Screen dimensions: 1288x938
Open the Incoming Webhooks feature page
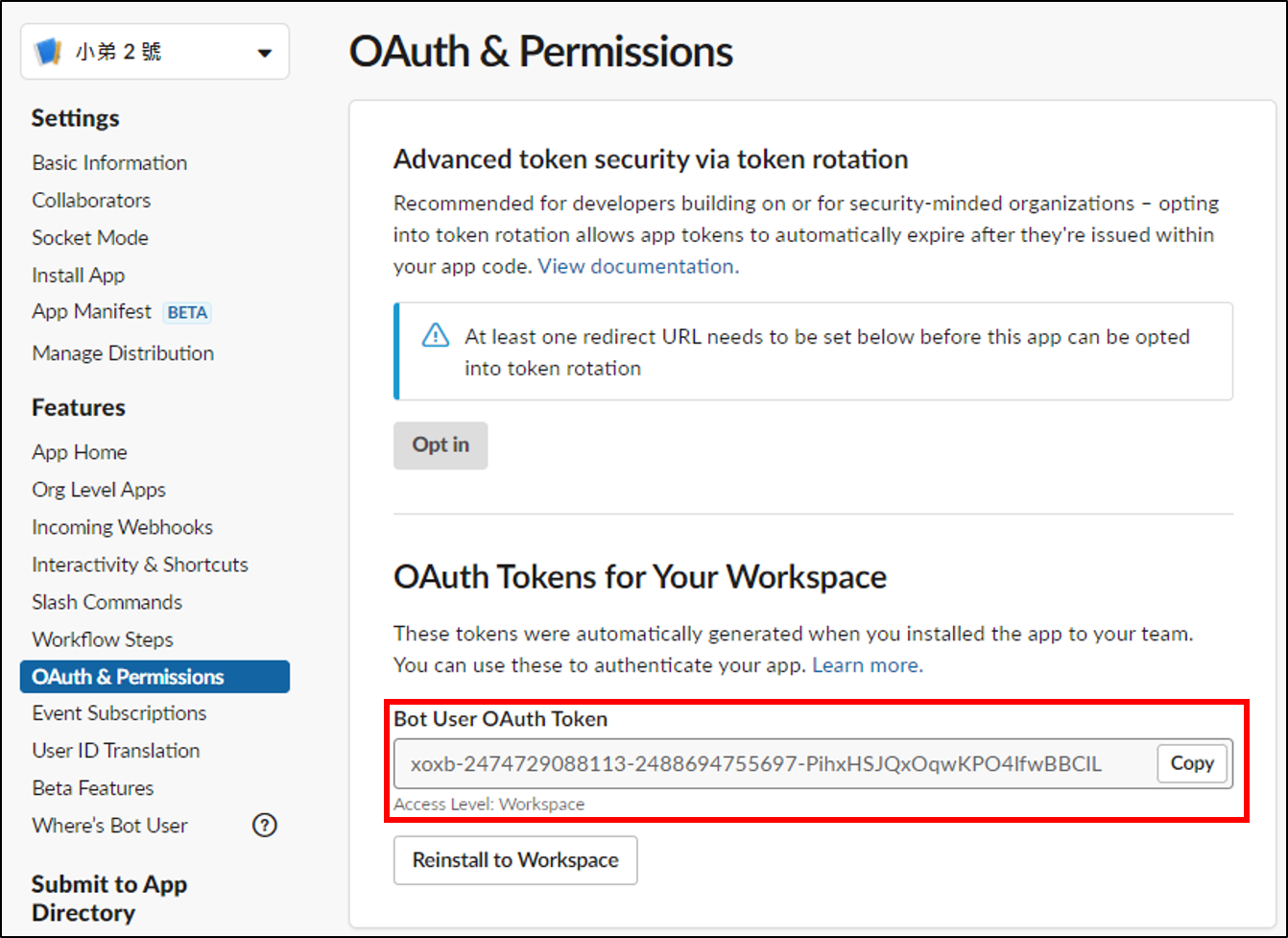click(x=122, y=526)
